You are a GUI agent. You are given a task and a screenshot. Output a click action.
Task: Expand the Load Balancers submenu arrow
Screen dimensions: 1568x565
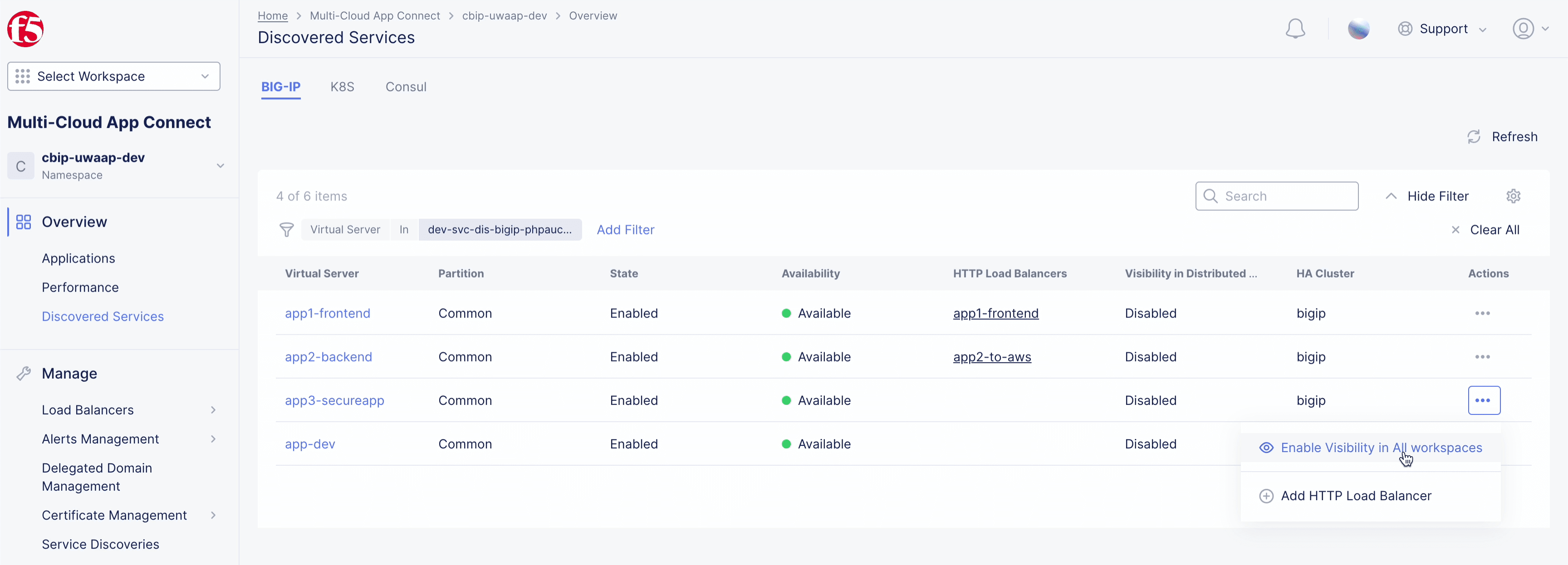pyautogui.click(x=213, y=410)
